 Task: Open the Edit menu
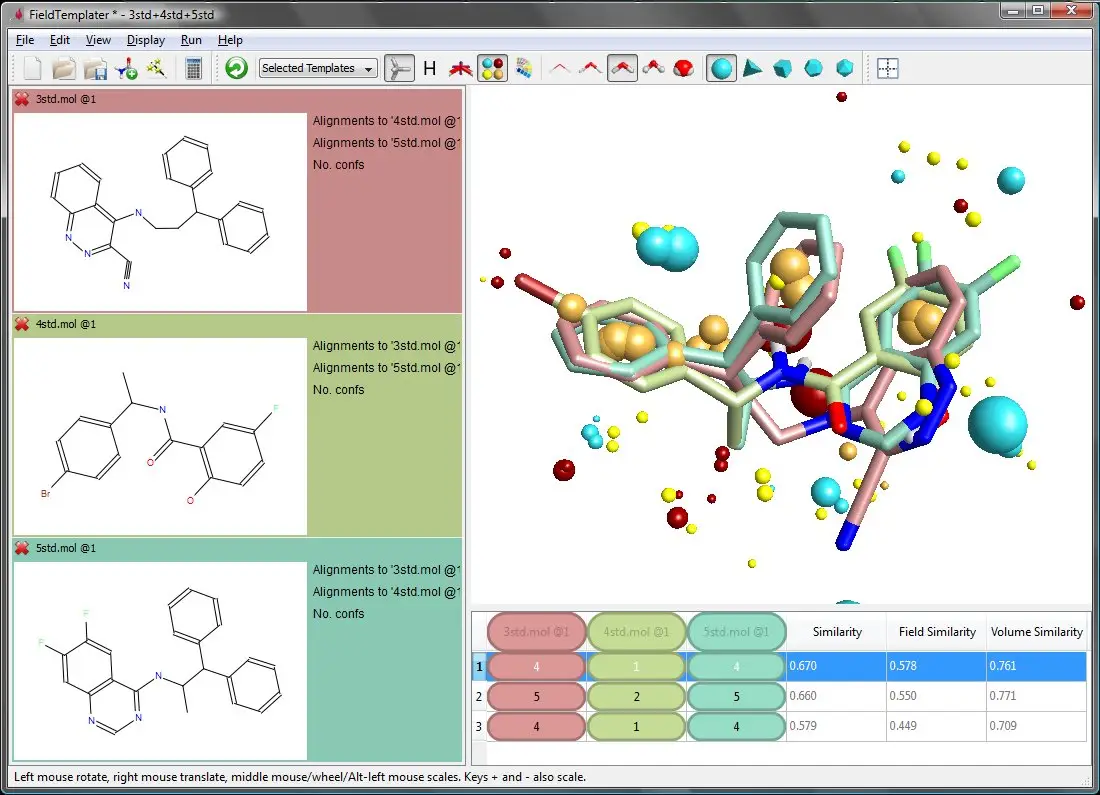(x=60, y=40)
